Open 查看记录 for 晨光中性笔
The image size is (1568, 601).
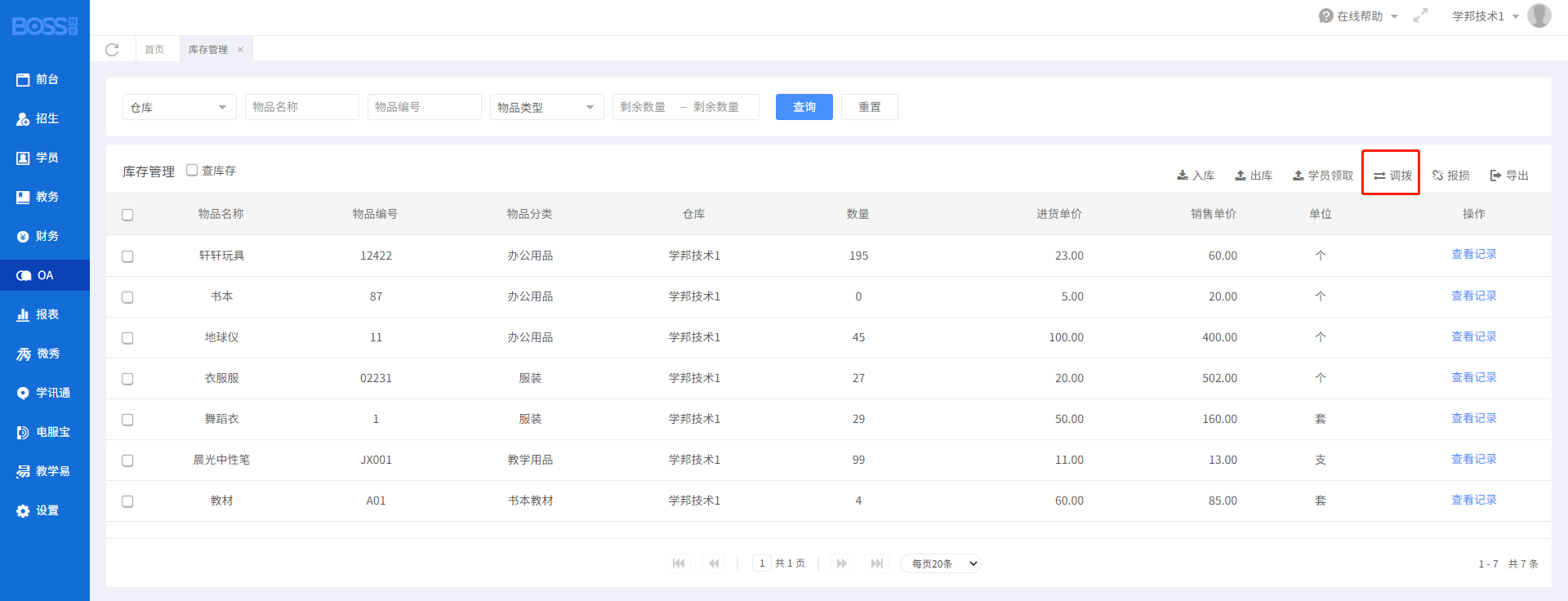point(1474,459)
